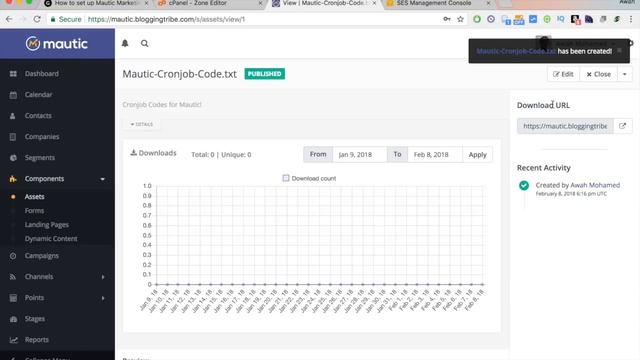The height and width of the screenshot is (360, 640).
Task: Expand the Points submenu arrow
Action: pyautogui.click(x=103, y=298)
